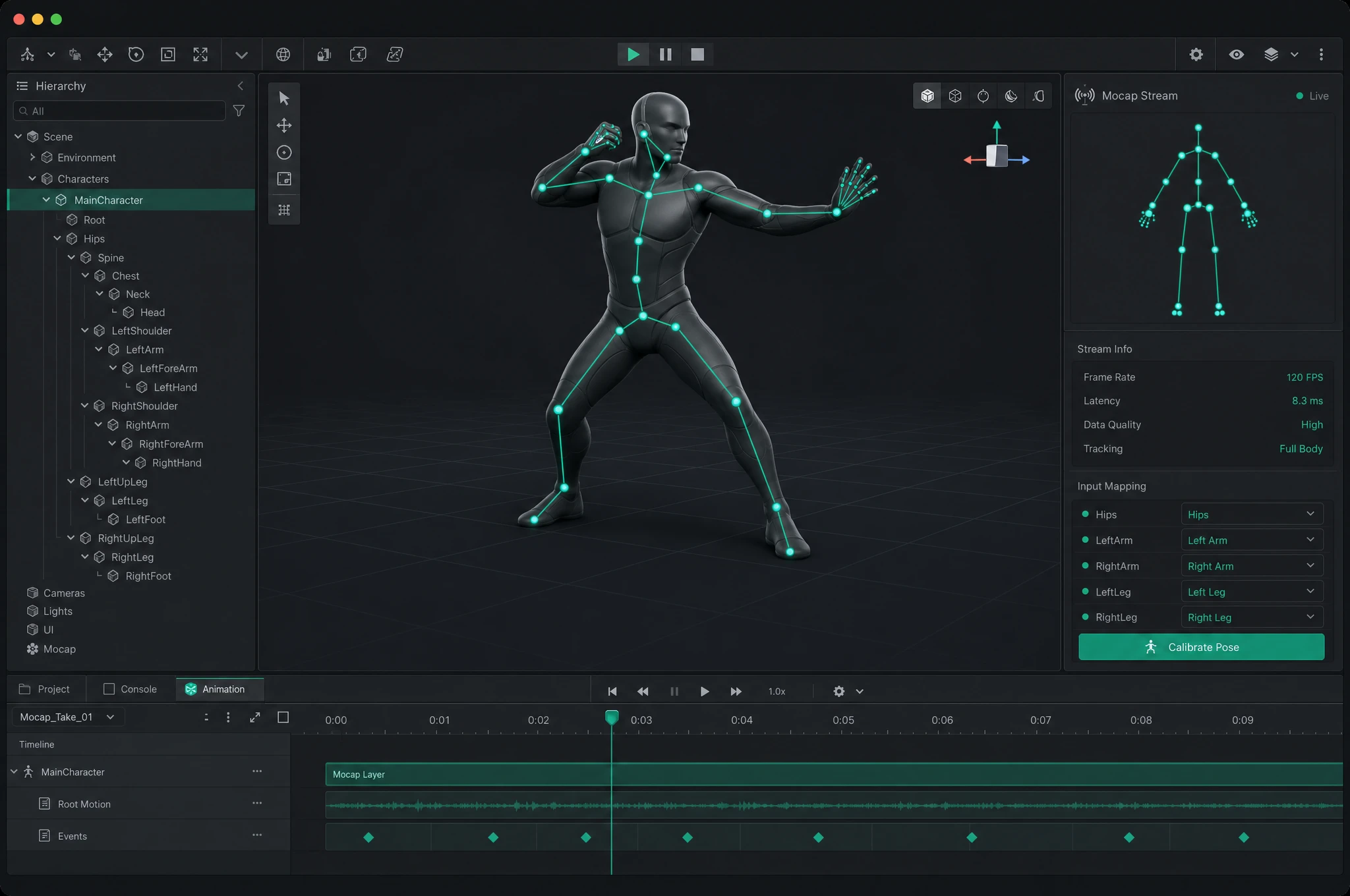Click the four-way move icon in top toolbar
Screen dimensions: 1350x896
[105, 55]
